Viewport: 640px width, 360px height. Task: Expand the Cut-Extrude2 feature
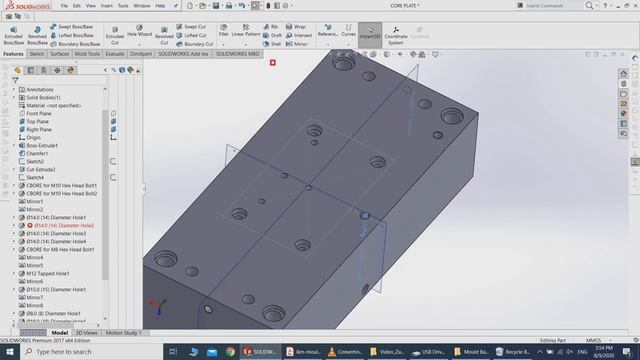pos(14,169)
